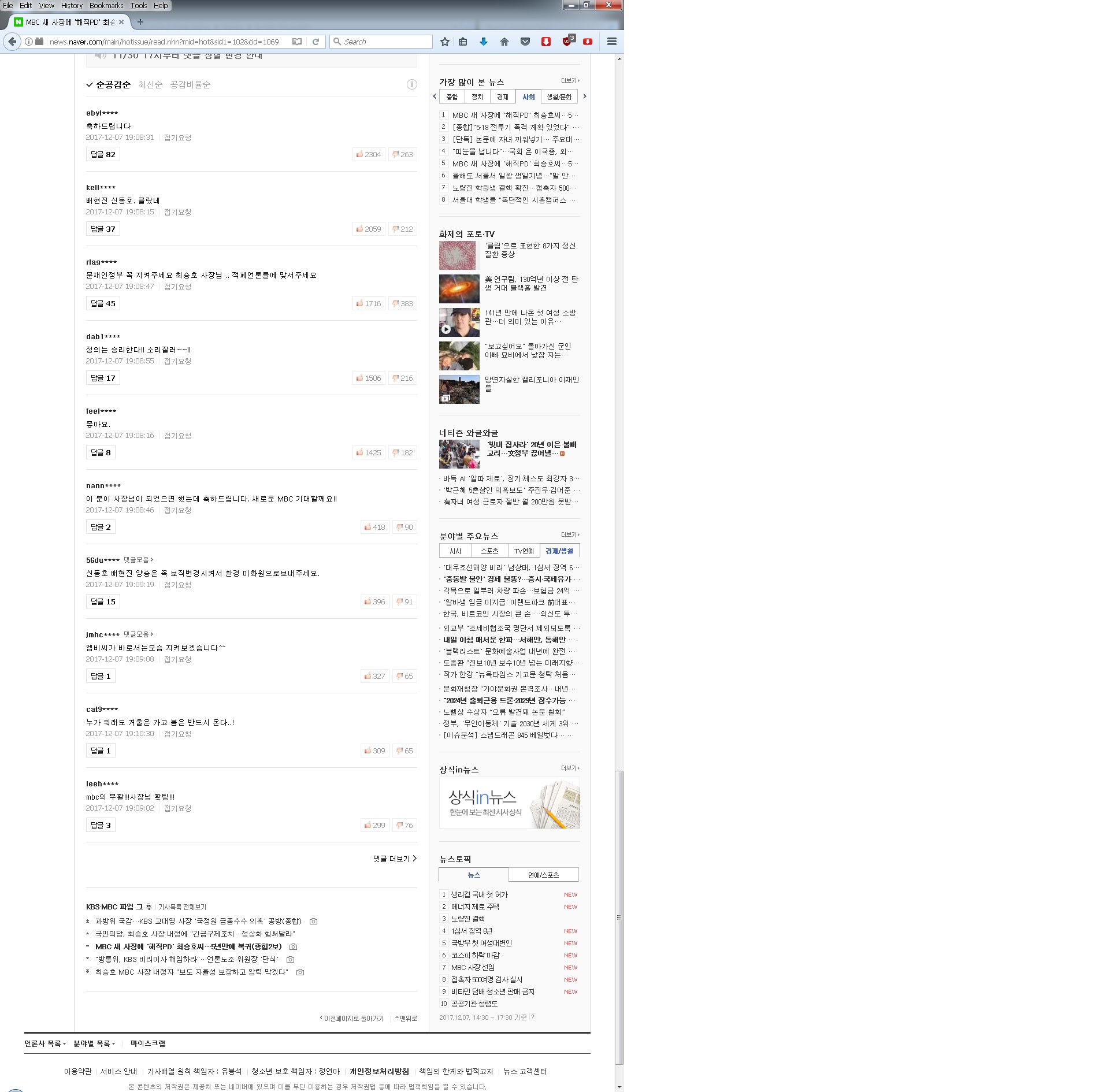Open 마이스크랩 in footer

point(148,1043)
